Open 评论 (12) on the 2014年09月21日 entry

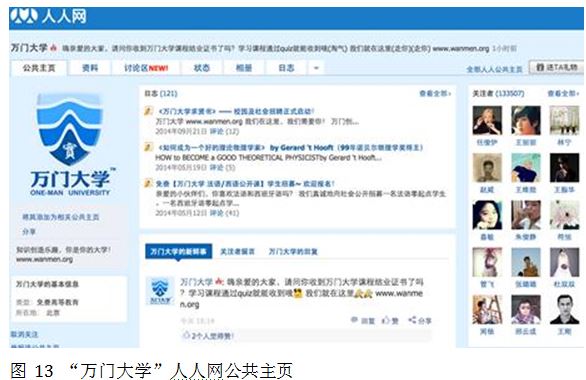(224, 131)
